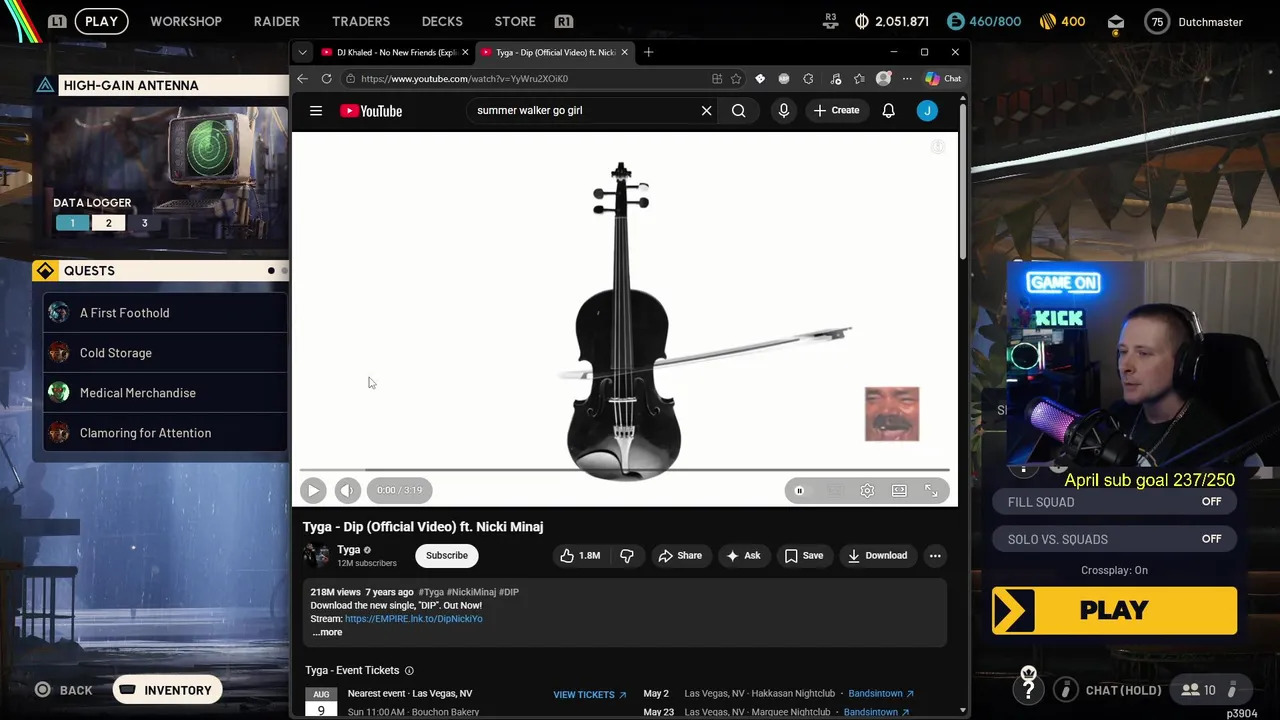Expand description with ...more
Viewport: 1280px width, 720px height.
coord(327,632)
